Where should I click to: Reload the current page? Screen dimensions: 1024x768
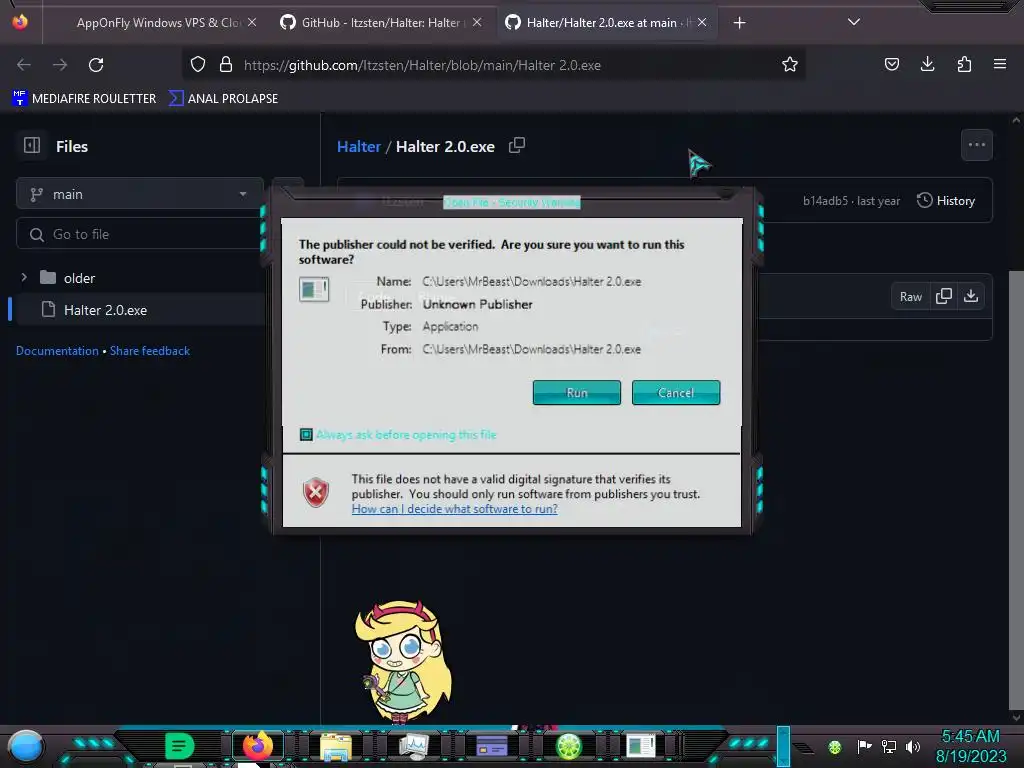coord(96,65)
